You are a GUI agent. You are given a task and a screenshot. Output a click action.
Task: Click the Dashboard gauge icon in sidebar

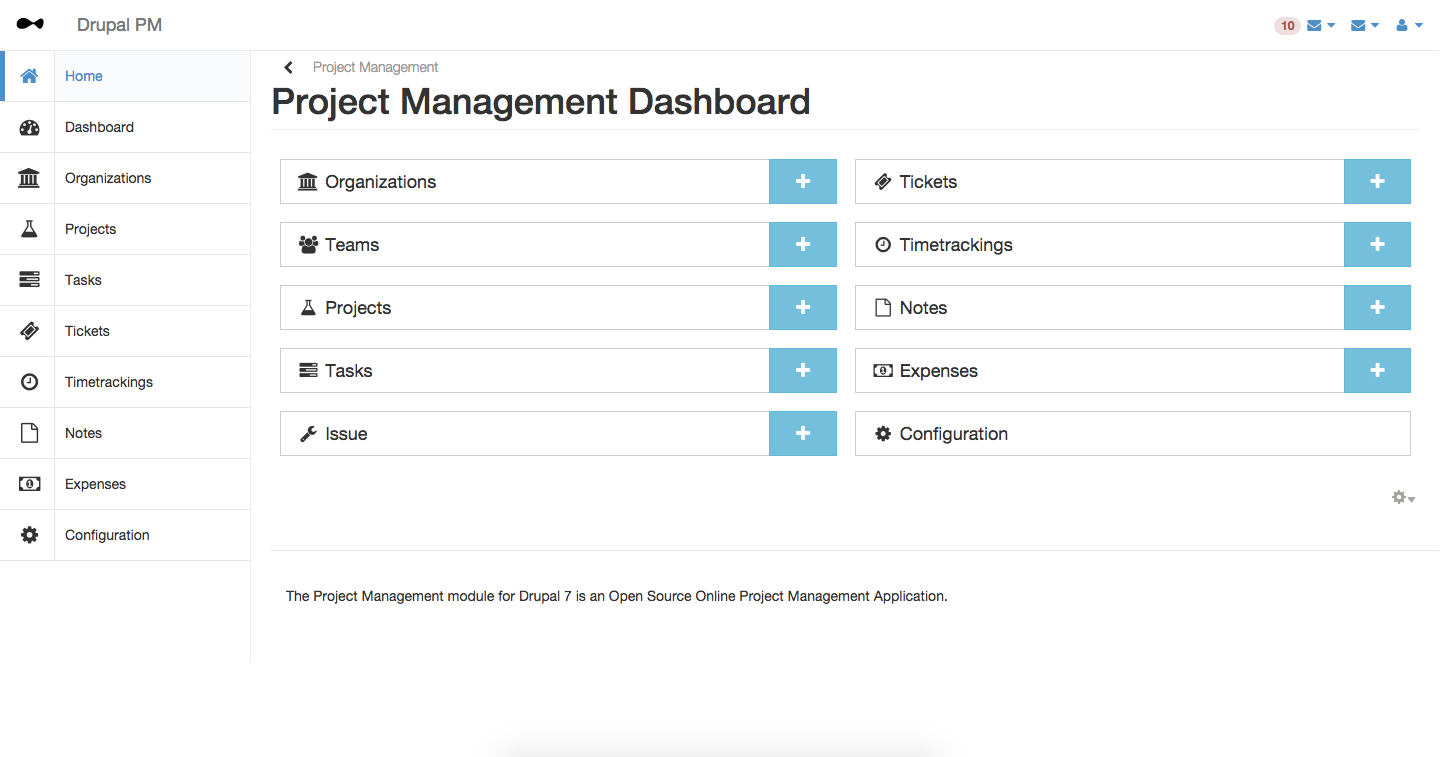29,127
